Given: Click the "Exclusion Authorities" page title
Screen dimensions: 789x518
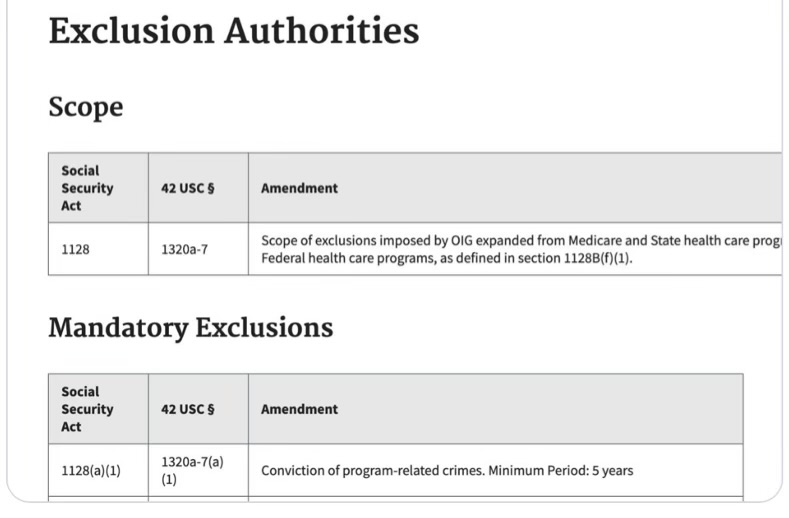Looking at the screenshot, I should click(233, 31).
